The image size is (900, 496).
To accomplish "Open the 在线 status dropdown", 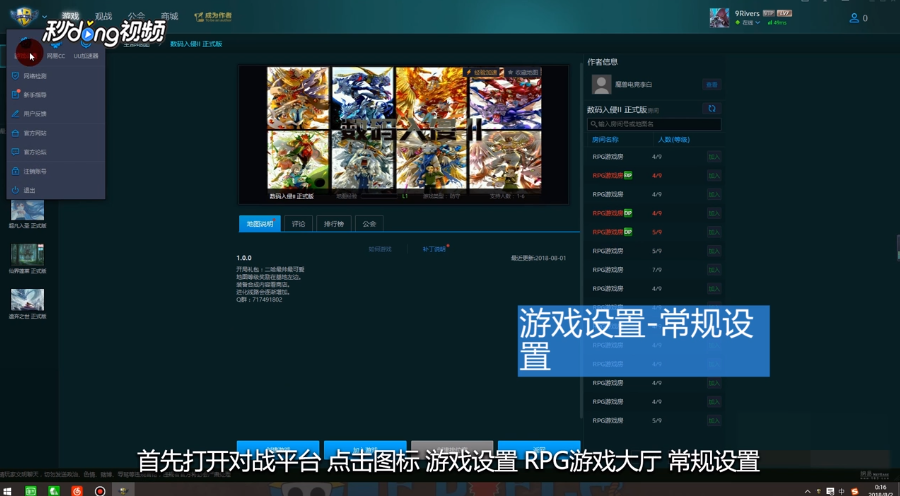I will point(747,22).
